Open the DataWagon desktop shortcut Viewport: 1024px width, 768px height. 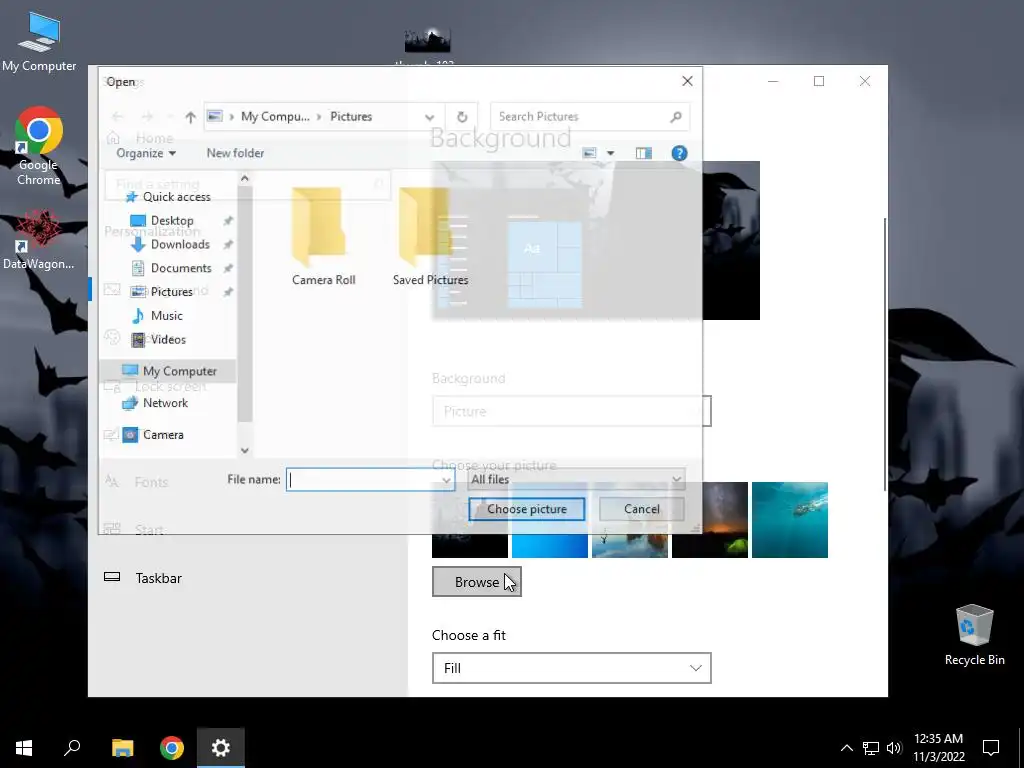click(39, 239)
